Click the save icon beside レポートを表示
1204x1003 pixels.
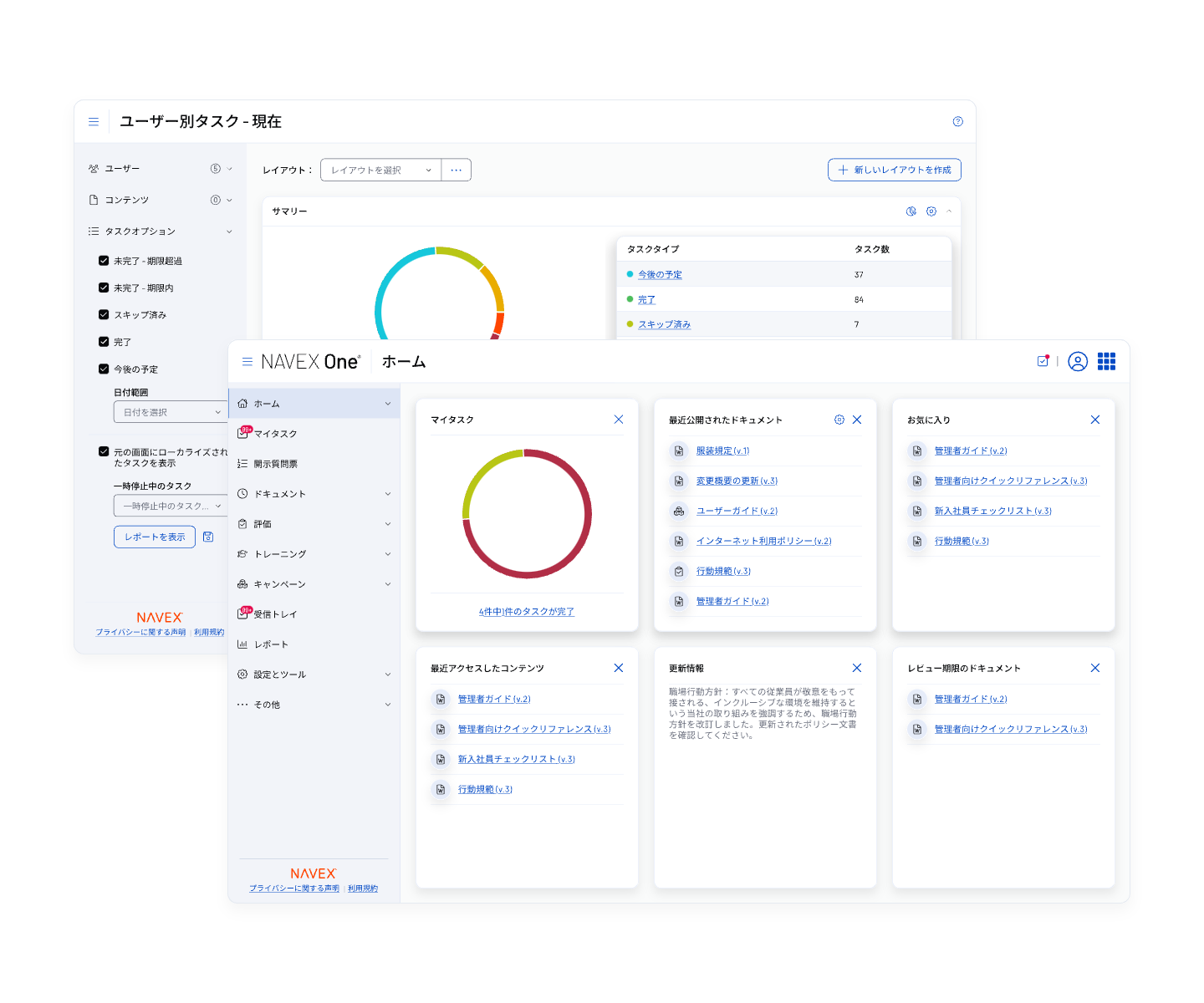(208, 537)
